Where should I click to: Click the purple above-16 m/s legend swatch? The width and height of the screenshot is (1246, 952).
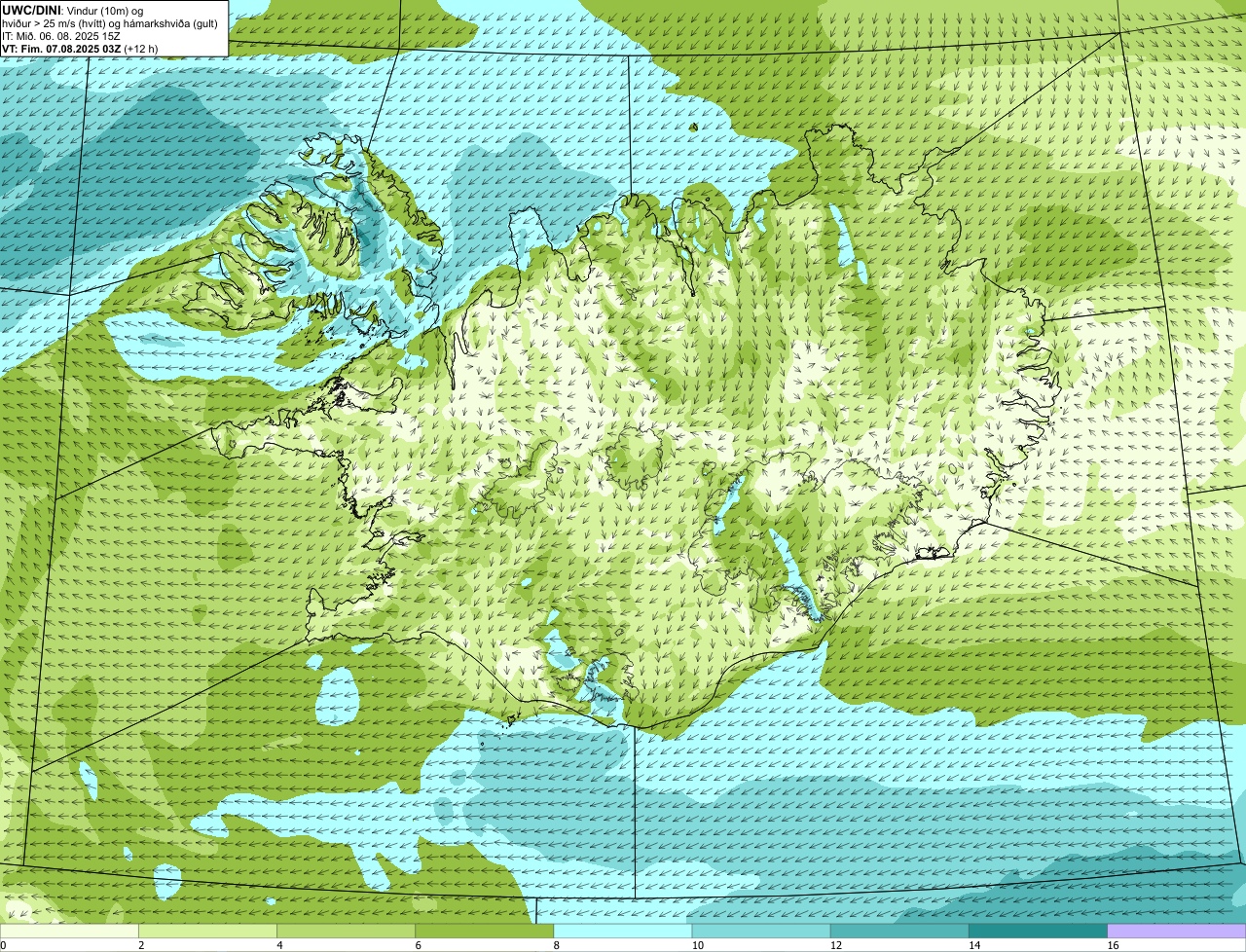(x=1177, y=931)
